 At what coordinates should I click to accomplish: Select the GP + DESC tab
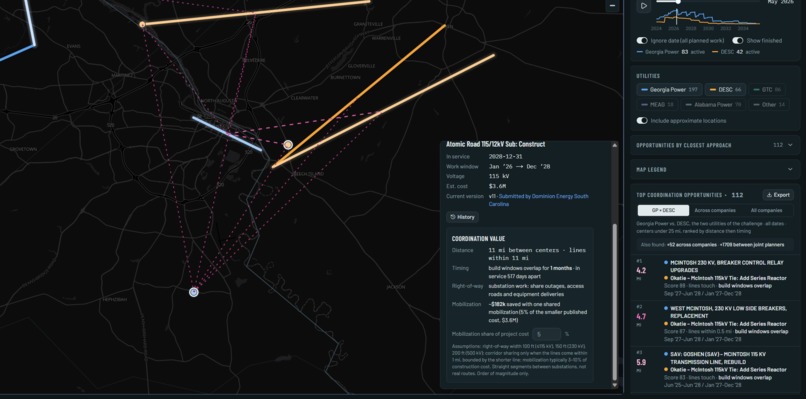(663, 210)
